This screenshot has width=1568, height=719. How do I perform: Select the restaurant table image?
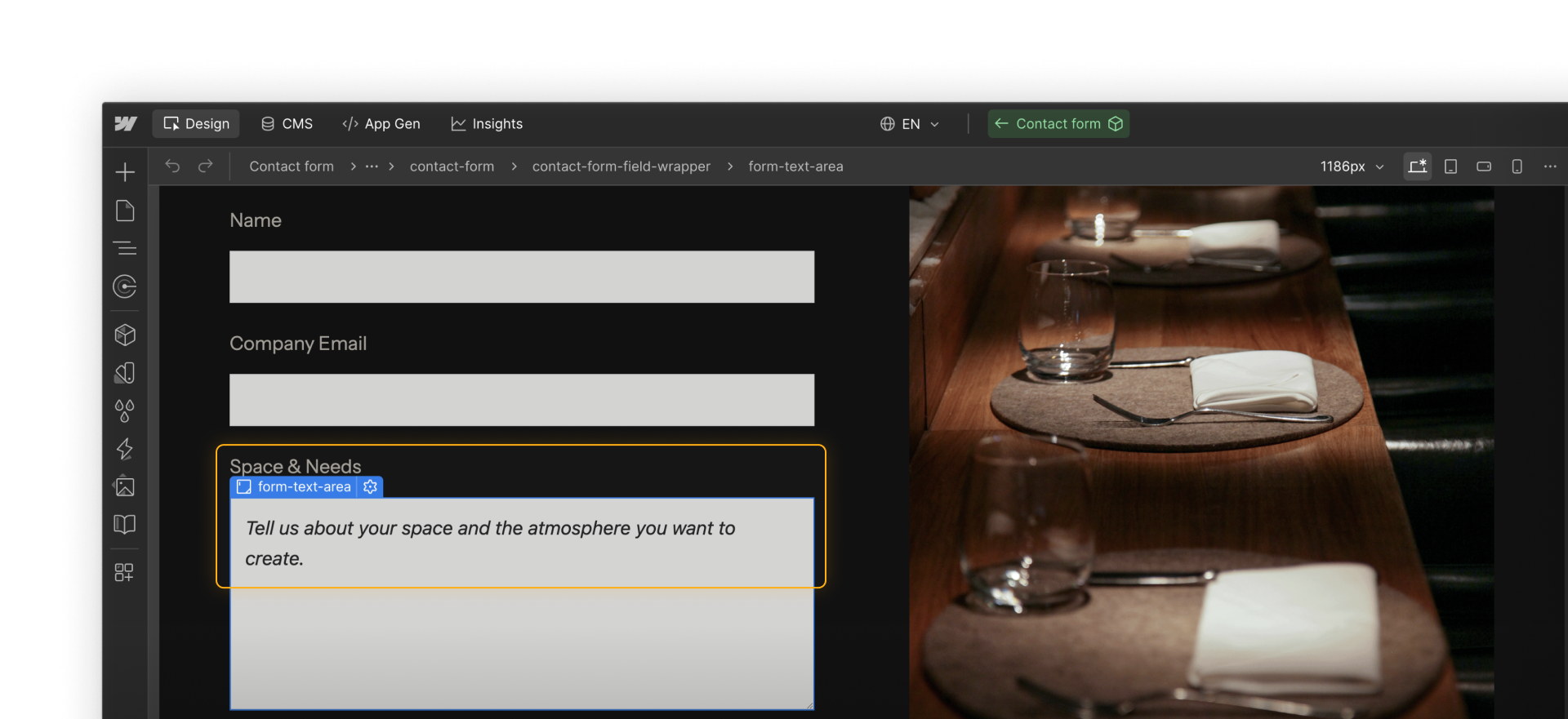click(x=1201, y=452)
